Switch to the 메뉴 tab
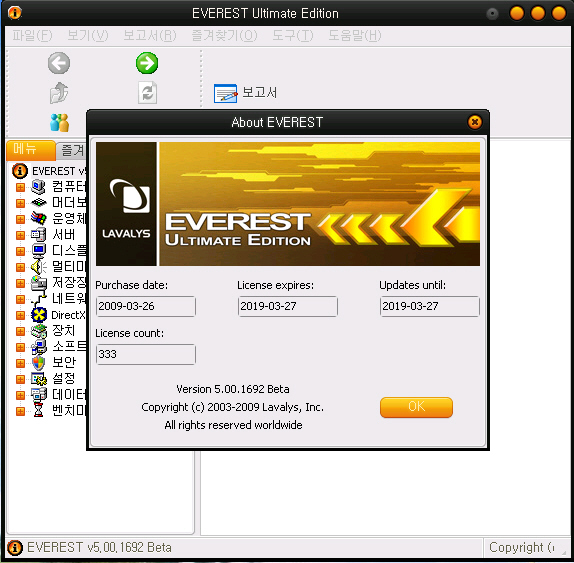 click(31, 150)
